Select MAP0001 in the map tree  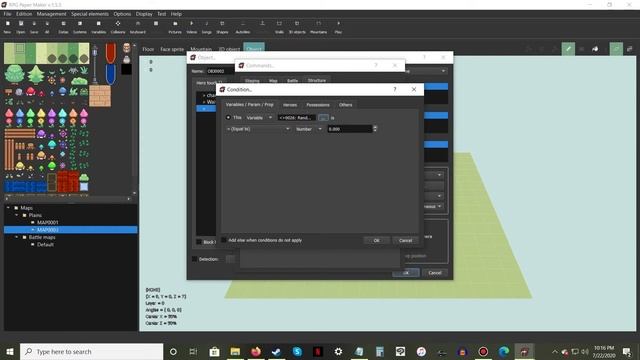(48, 222)
